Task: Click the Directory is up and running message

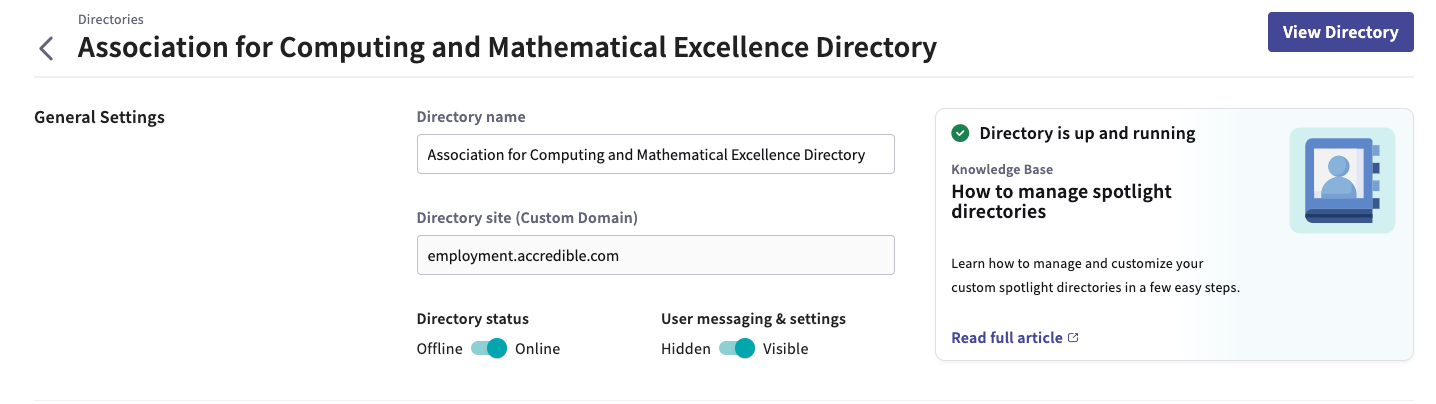Action: click(x=1087, y=133)
